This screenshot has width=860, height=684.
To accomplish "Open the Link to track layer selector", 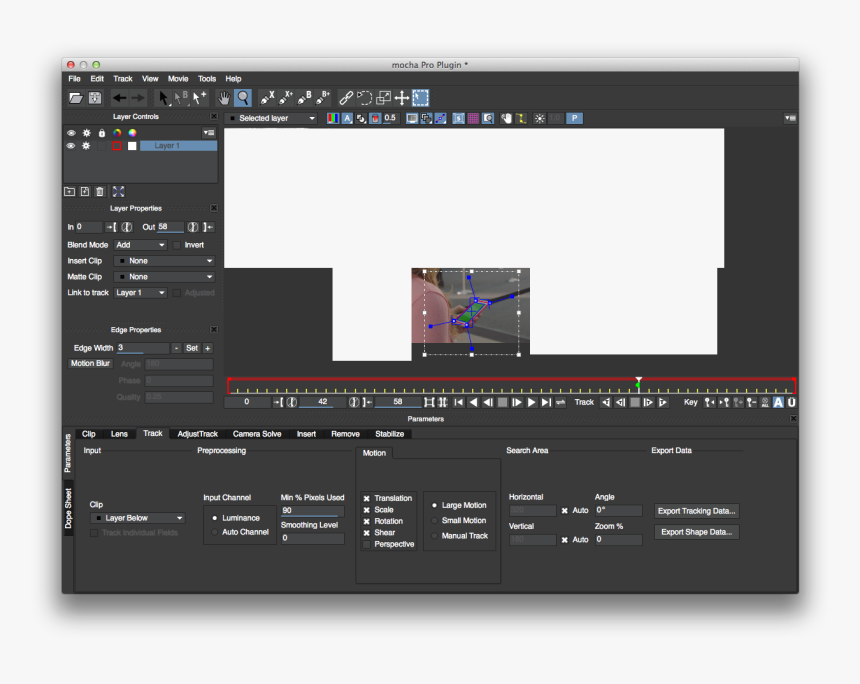I will (138, 292).
